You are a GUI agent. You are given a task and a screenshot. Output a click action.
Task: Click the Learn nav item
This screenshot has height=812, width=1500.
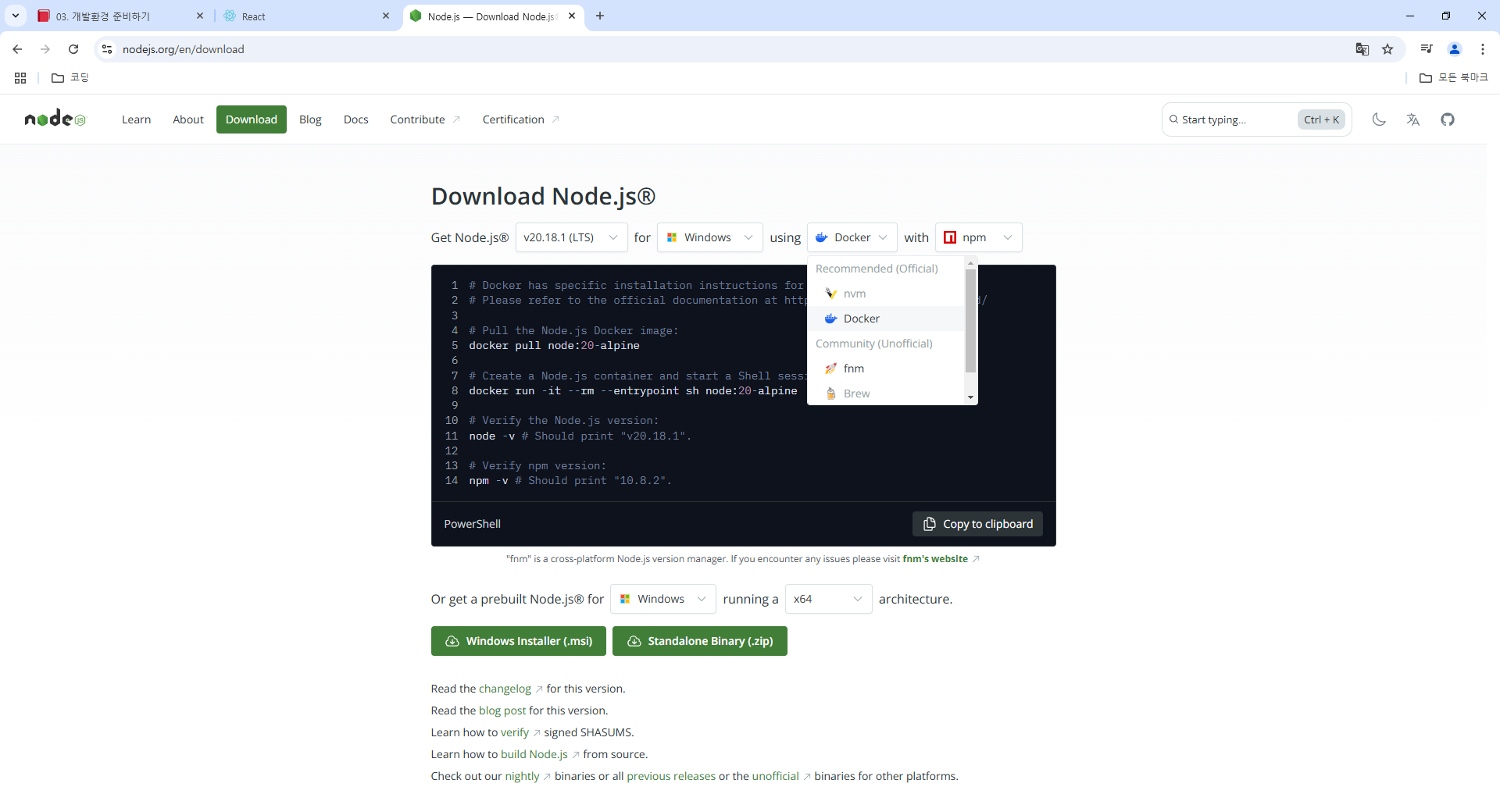pyautogui.click(x=136, y=119)
